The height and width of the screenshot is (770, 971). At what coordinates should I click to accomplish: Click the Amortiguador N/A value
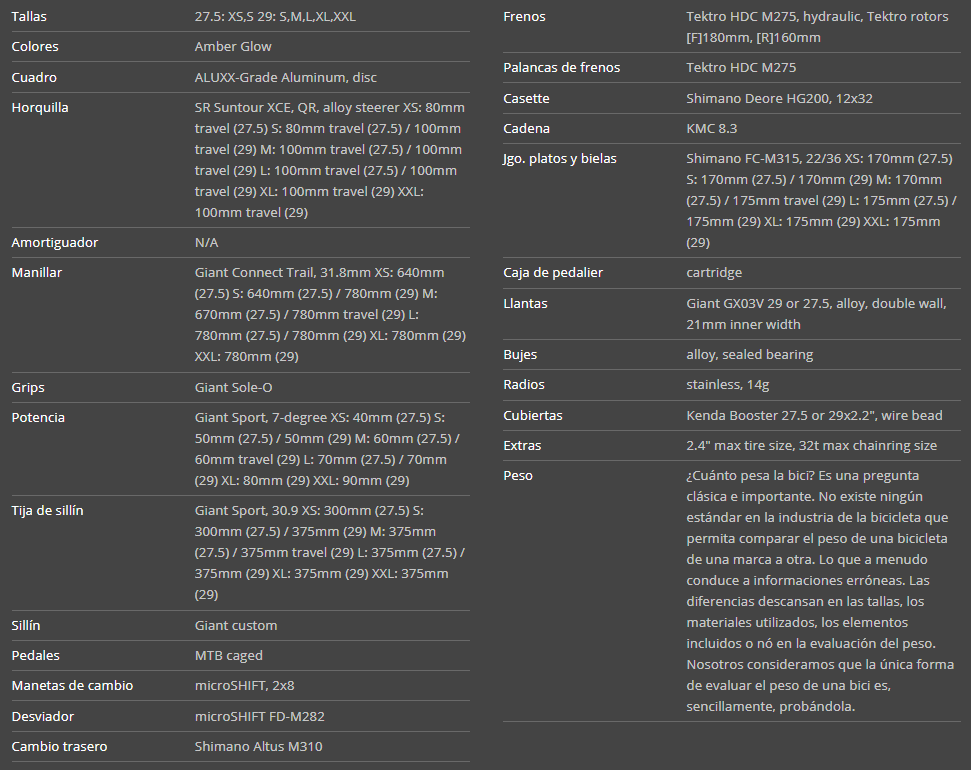[206, 243]
